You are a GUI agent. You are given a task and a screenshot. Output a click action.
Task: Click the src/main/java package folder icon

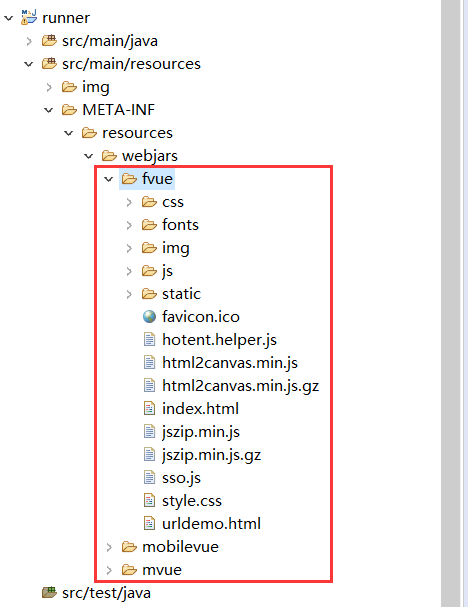point(49,40)
